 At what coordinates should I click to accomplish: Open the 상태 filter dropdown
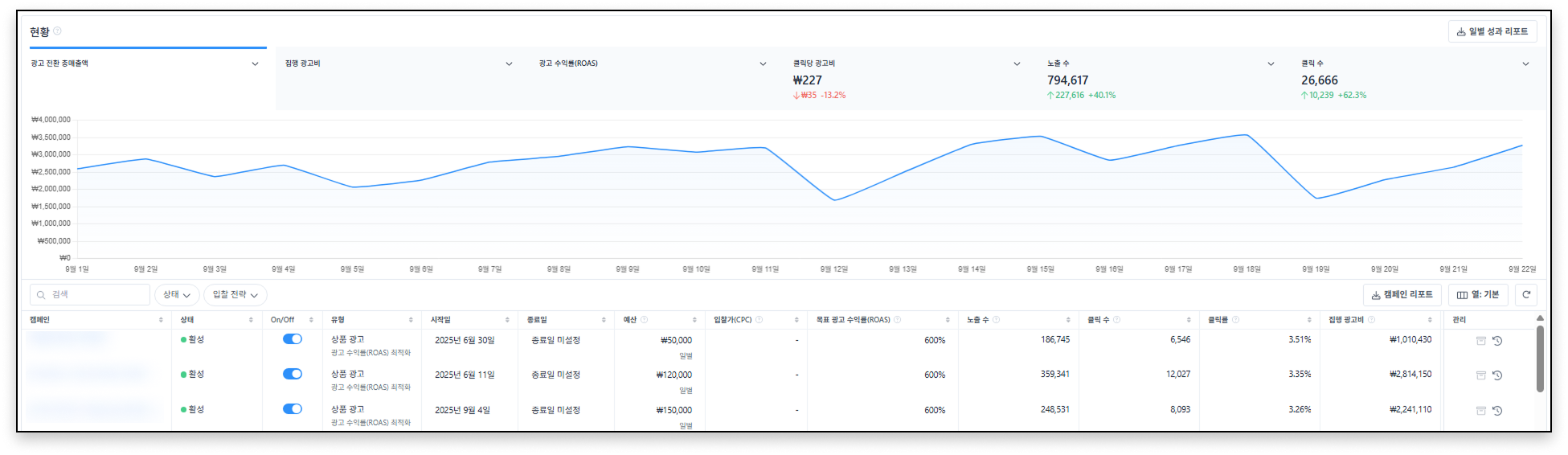[177, 295]
